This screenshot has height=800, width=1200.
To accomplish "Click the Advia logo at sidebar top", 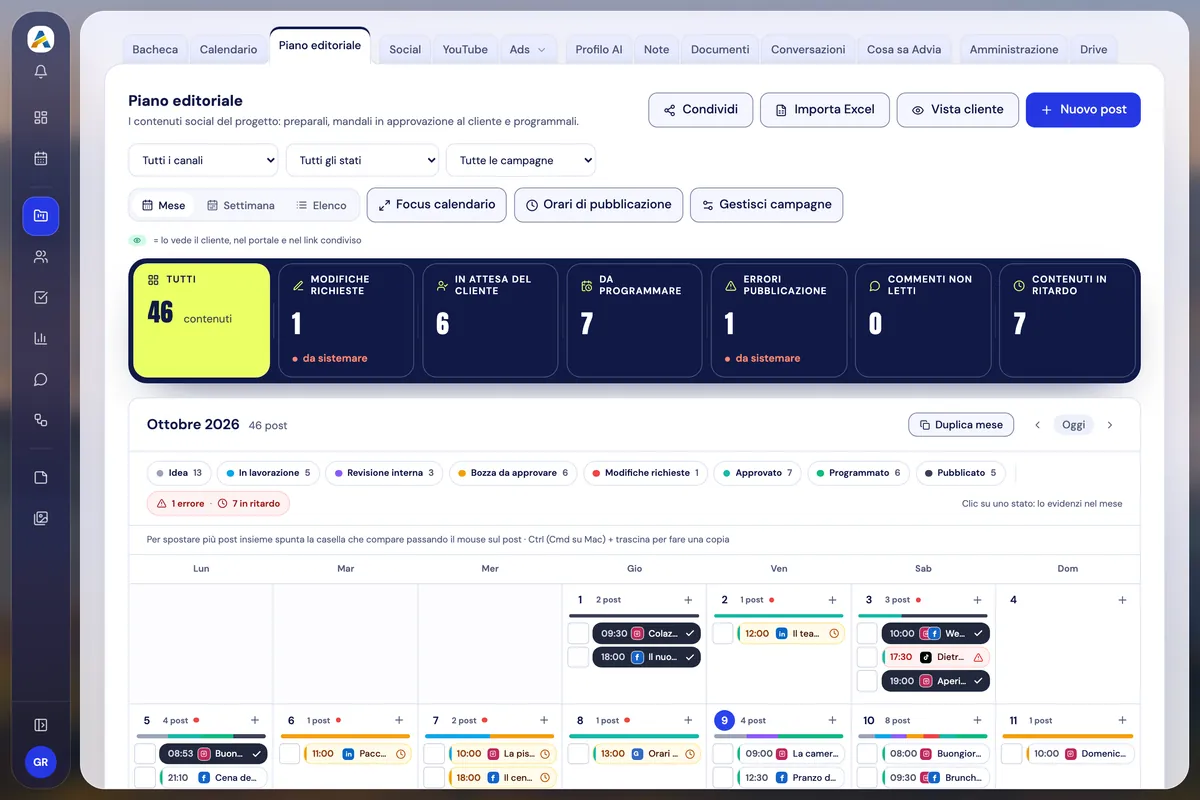I will pos(41,39).
